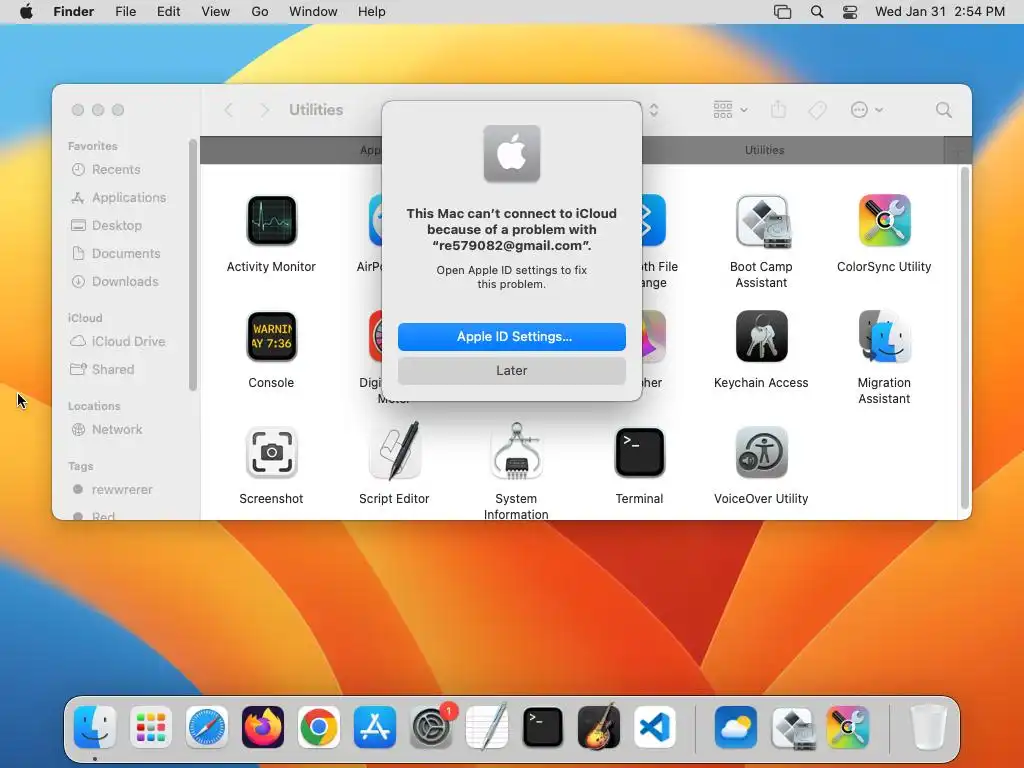The image size is (1024, 768).
Task: Go forward in Finder toolbar
Action: point(264,110)
